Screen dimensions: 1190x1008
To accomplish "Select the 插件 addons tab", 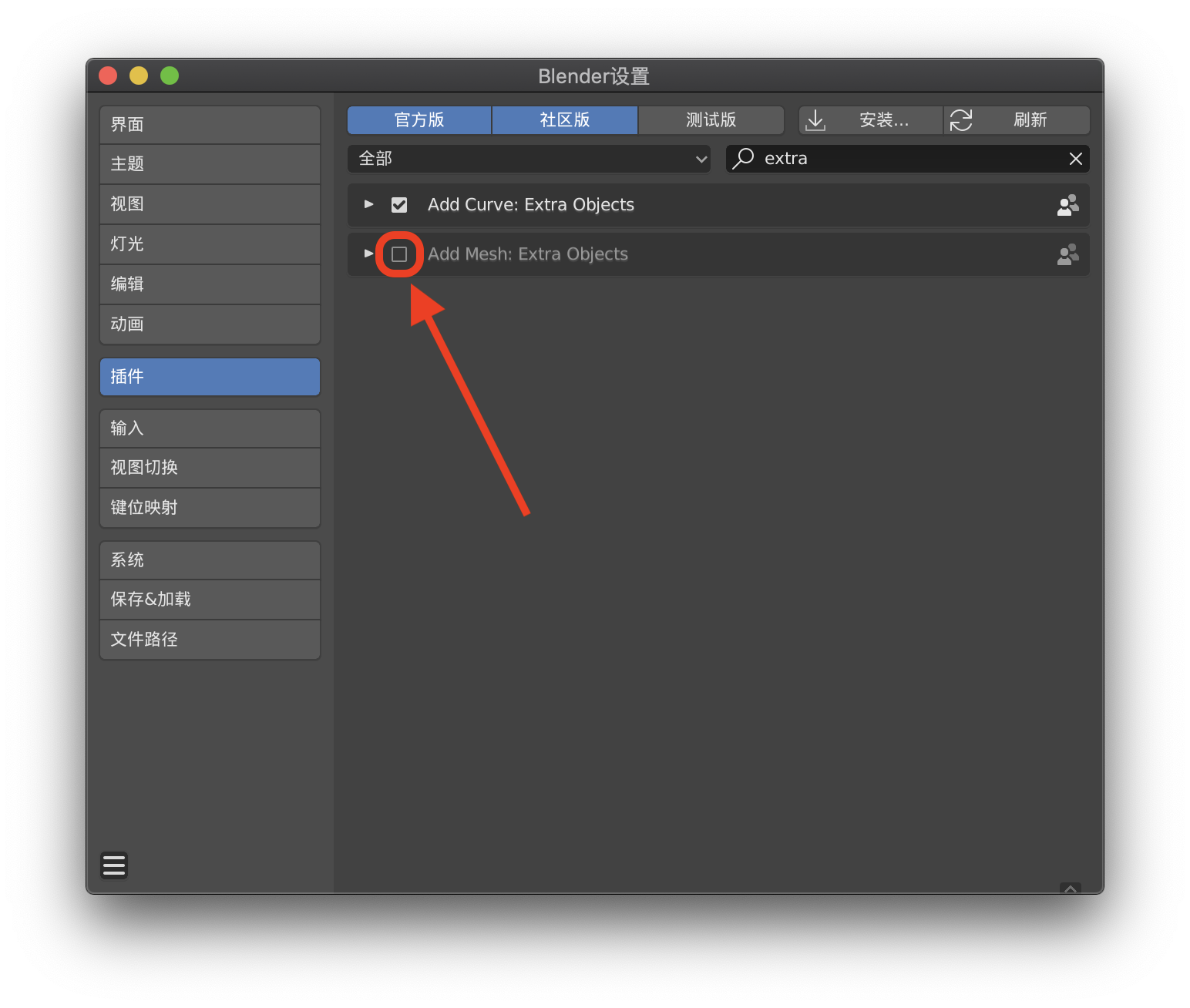I will 210,377.
